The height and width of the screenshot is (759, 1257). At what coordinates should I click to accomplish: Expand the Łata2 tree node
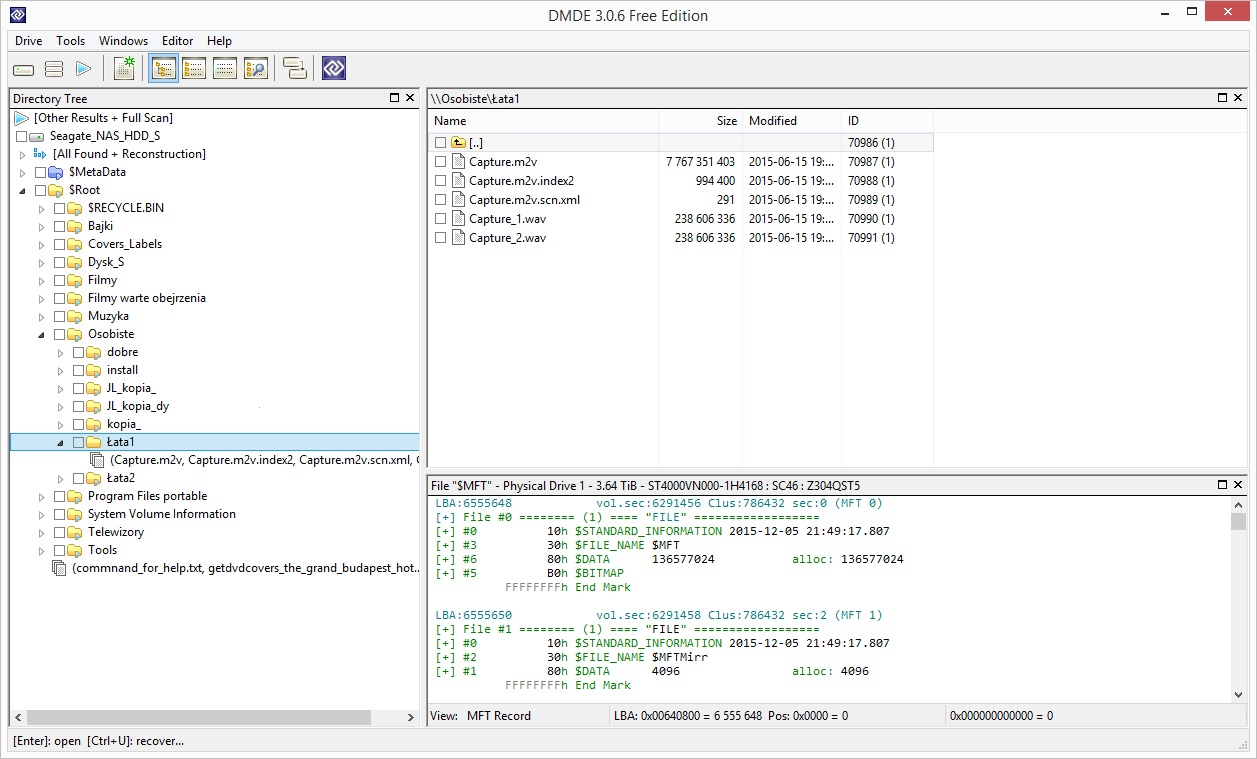pyautogui.click(x=61, y=478)
